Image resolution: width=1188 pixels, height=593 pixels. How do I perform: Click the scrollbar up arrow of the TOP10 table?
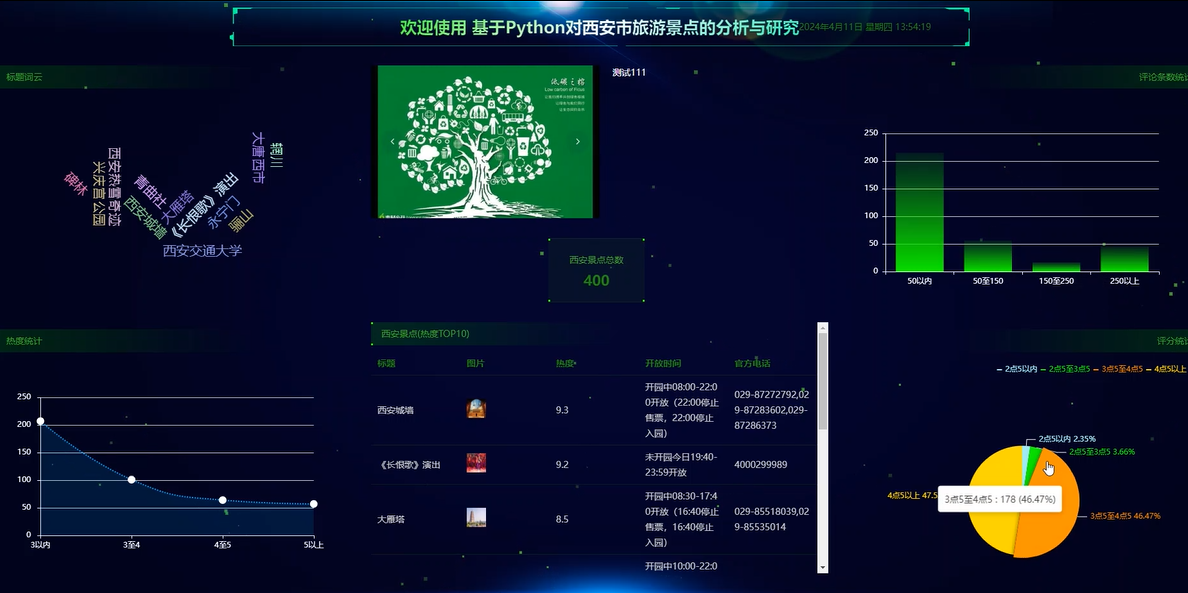(x=823, y=328)
